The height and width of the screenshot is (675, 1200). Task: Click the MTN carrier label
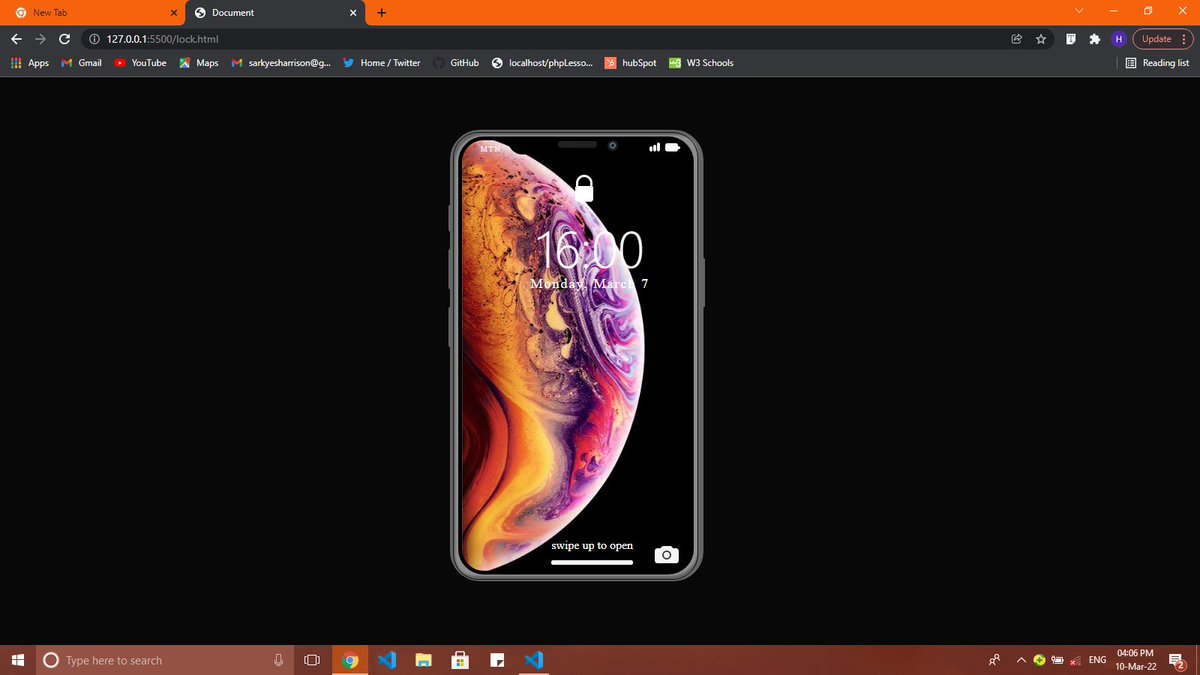[490, 148]
